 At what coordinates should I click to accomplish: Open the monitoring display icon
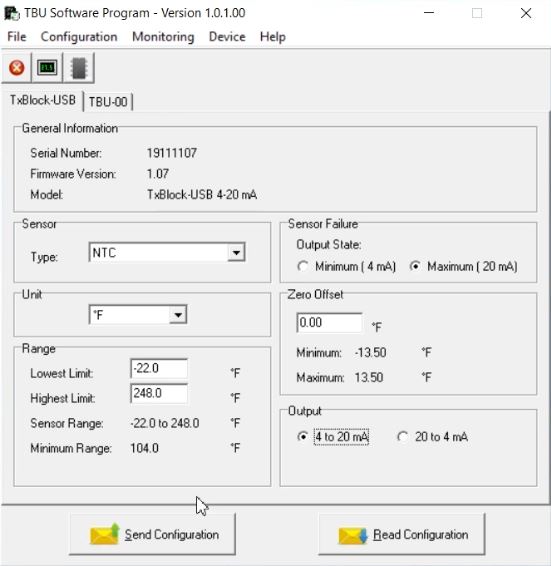point(47,68)
